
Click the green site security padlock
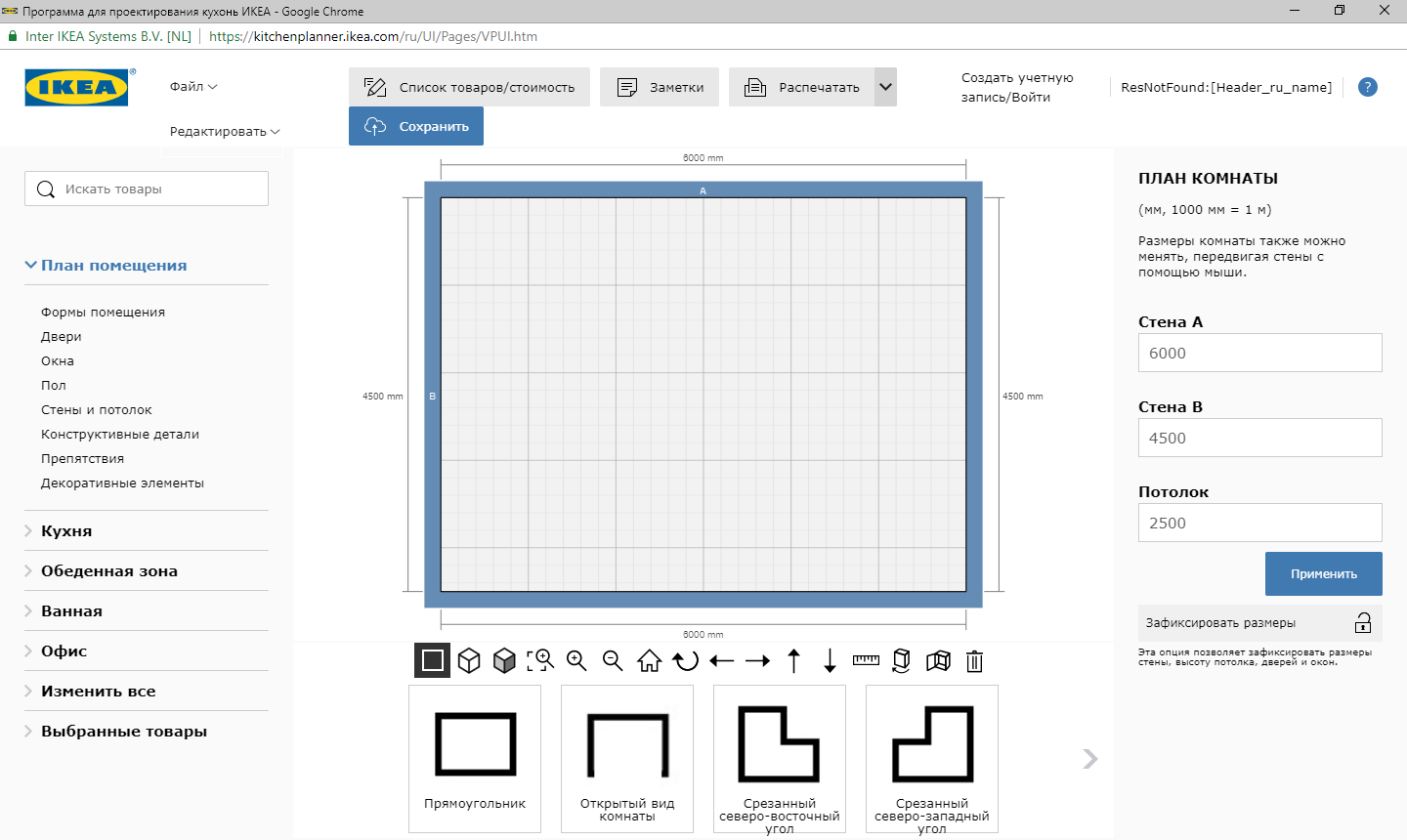(13, 36)
